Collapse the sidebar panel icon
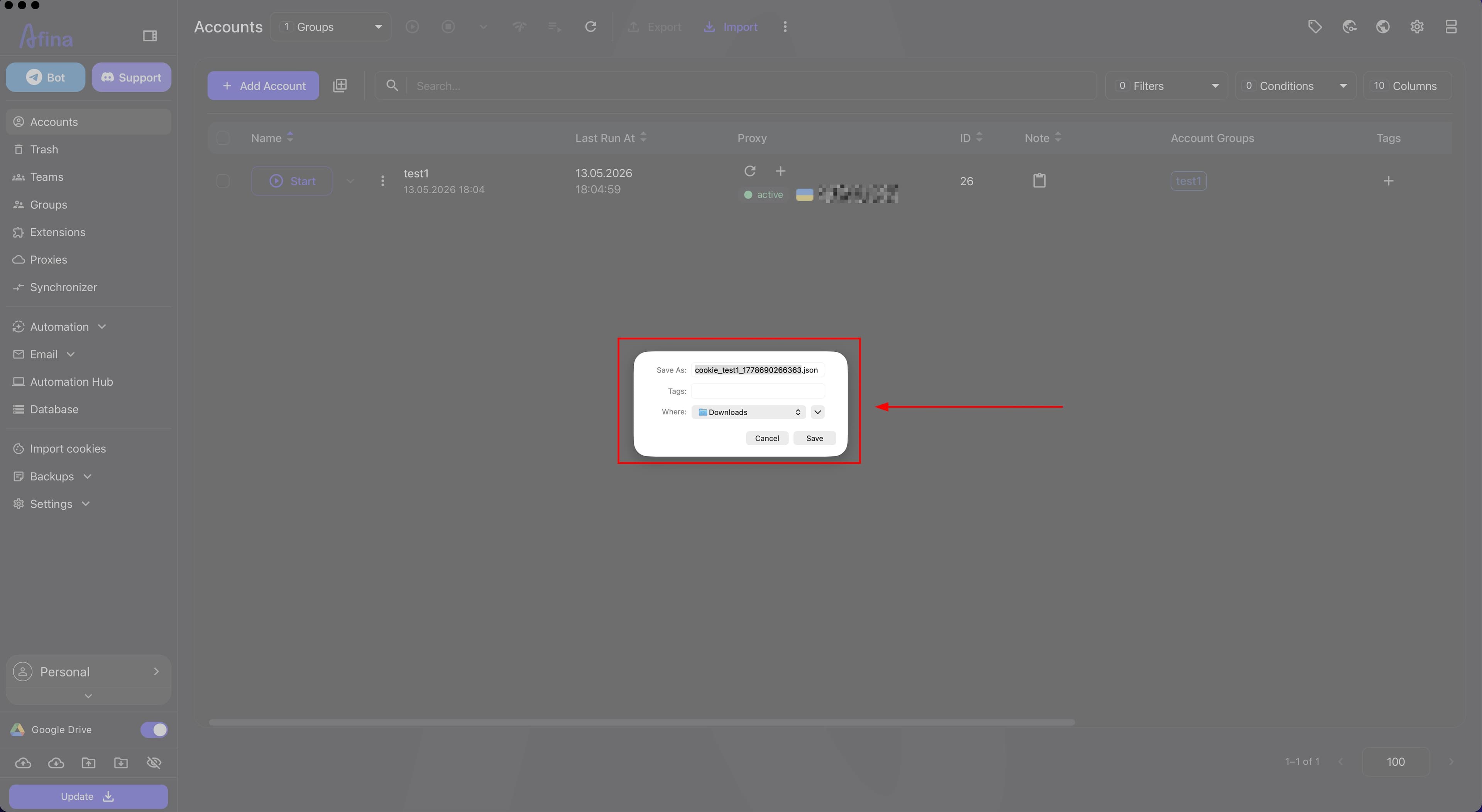Viewport: 1482px width, 812px height. coord(150,36)
